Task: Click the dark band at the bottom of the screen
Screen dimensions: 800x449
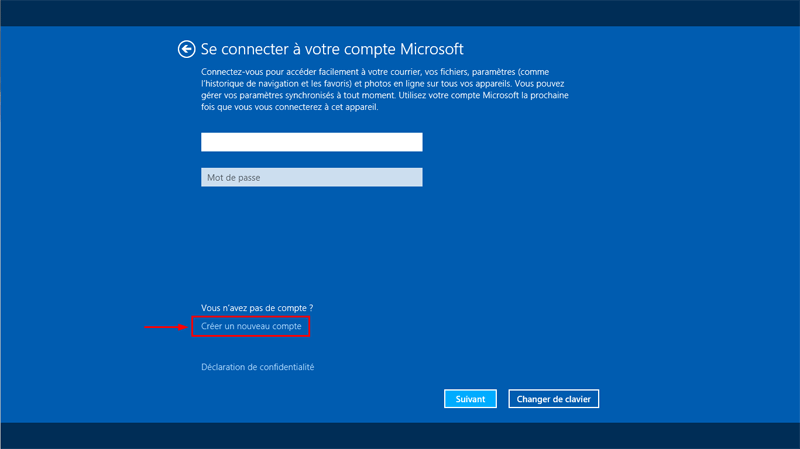Action: point(400,435)
